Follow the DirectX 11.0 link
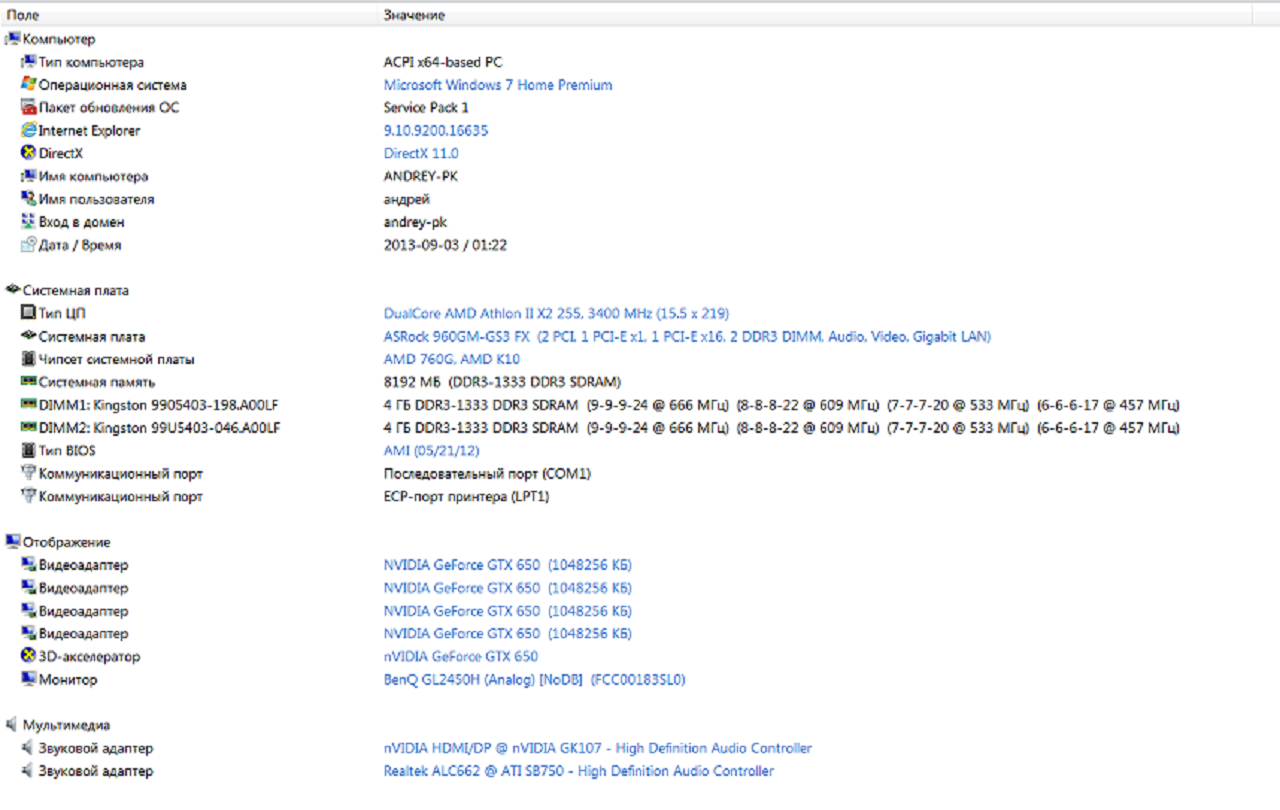The height and width of the screenshot is (810, 1280). coord(421,153)
